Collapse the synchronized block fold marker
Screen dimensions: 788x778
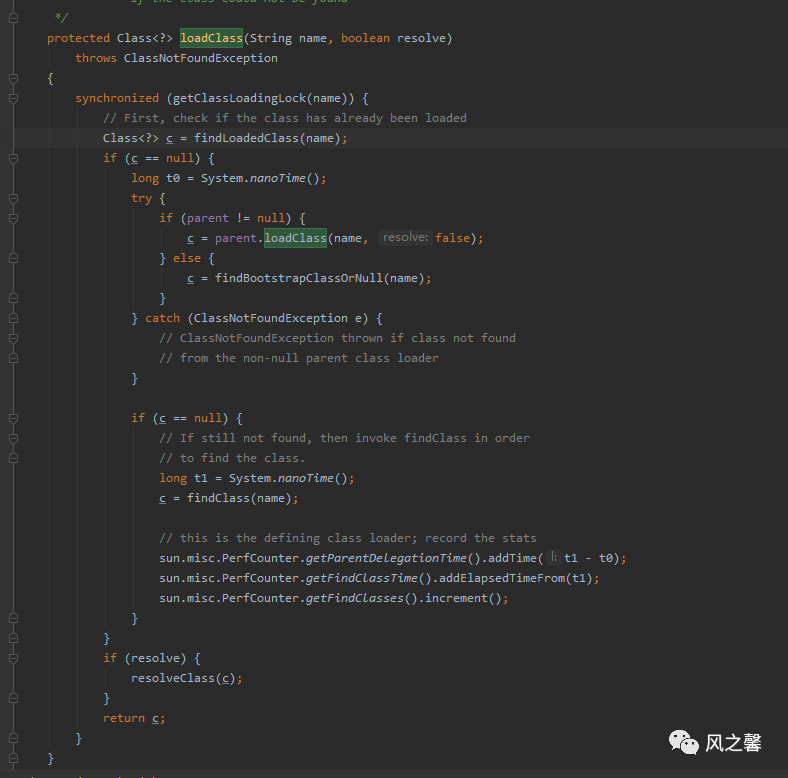tap(14, 99)
